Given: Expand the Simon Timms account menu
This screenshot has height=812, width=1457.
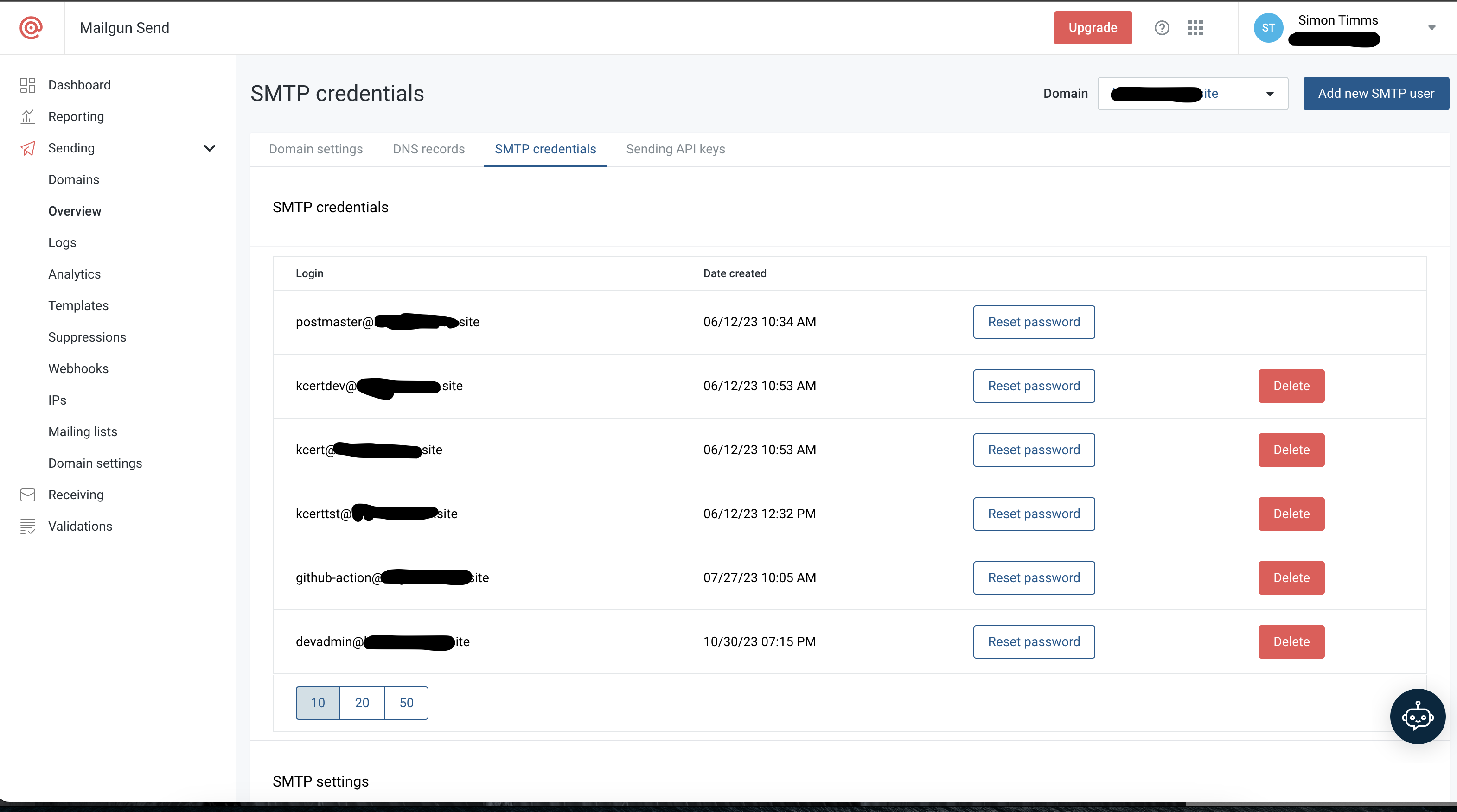Looking at the screenshot, I should (x=1431, y=28).
